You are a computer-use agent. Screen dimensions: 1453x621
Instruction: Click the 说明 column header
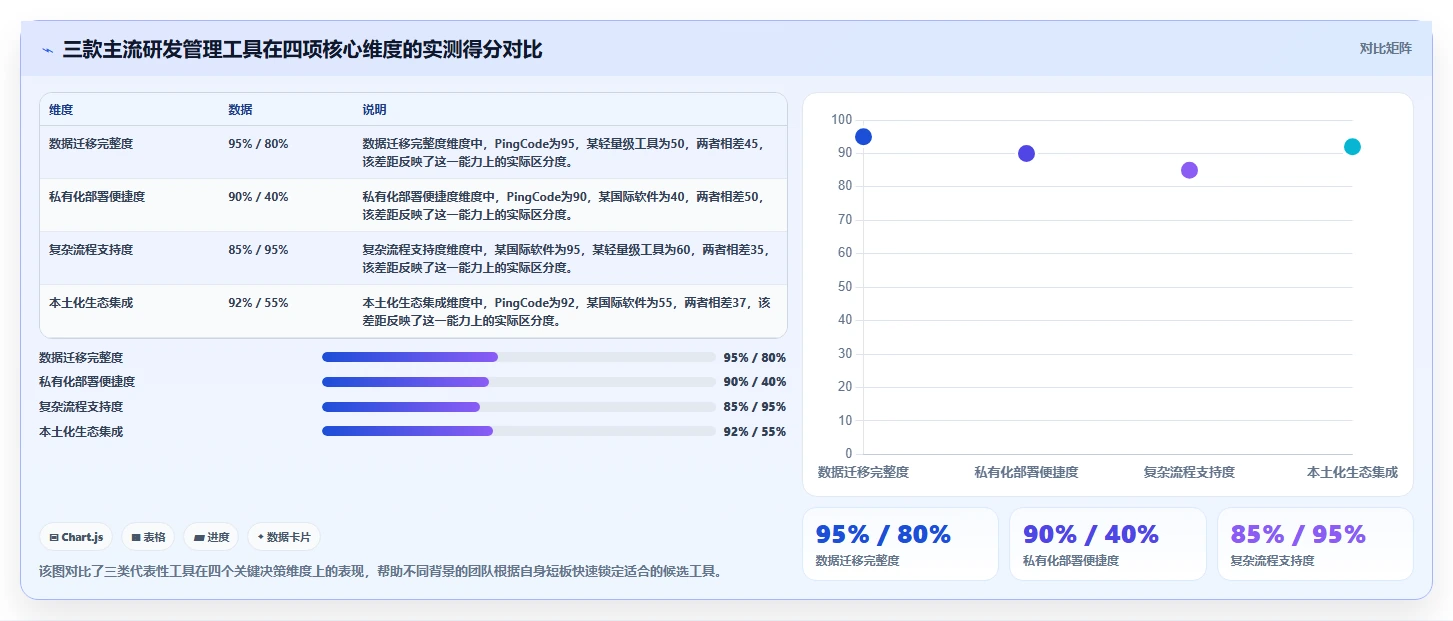(x=374, y=110)
